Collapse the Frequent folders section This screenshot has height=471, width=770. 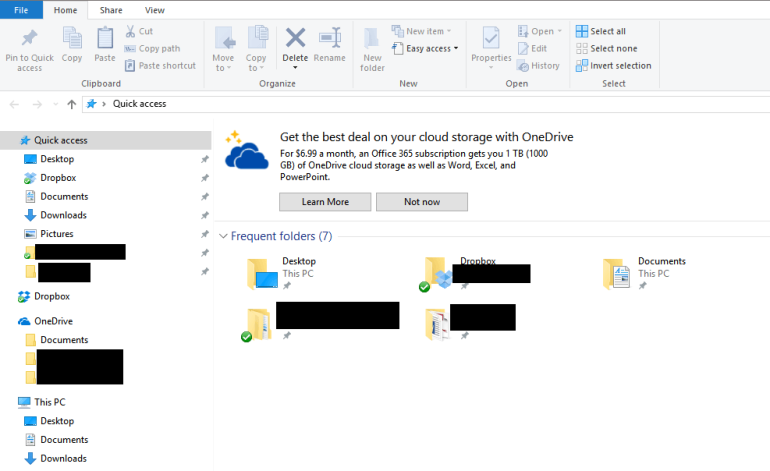(x=223, y=237)
